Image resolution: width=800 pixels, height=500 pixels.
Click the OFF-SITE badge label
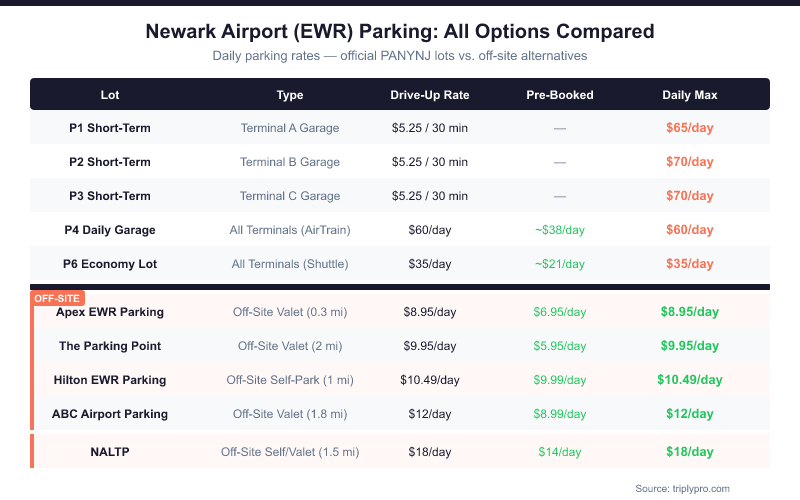click(x=58, y=298)
